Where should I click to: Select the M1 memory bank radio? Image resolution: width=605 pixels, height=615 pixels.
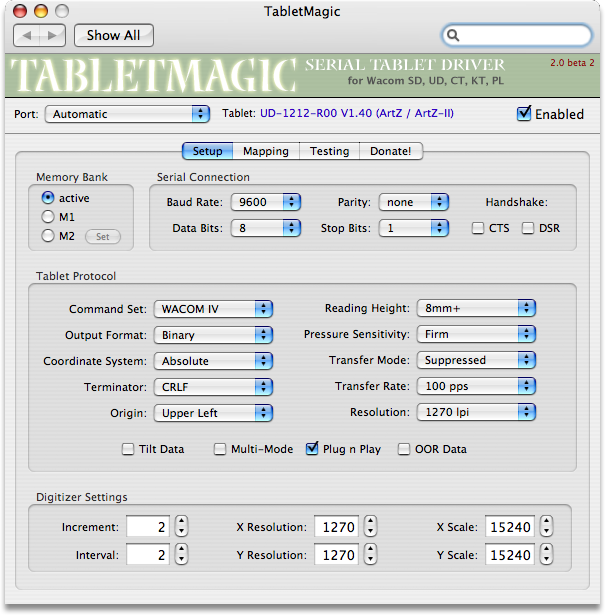[x=48, y=217]
